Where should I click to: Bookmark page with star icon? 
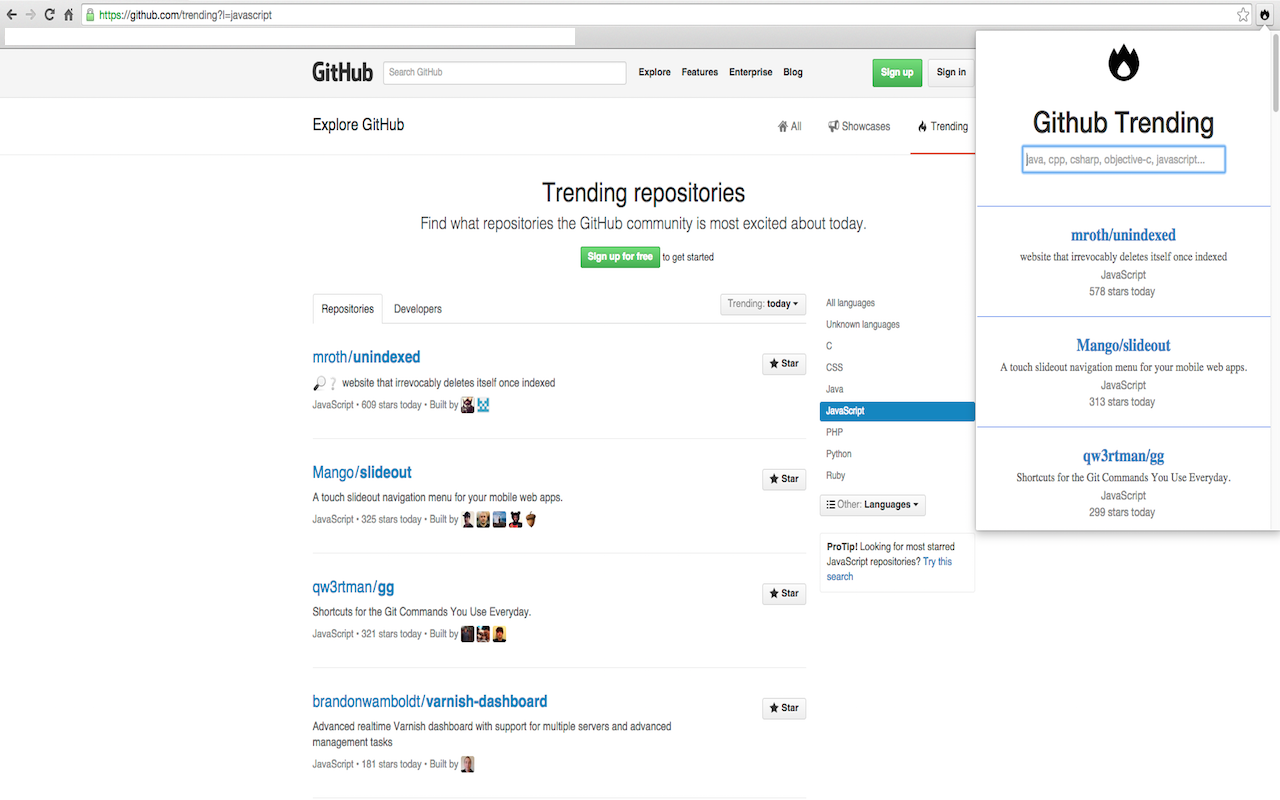point(1243,15)
